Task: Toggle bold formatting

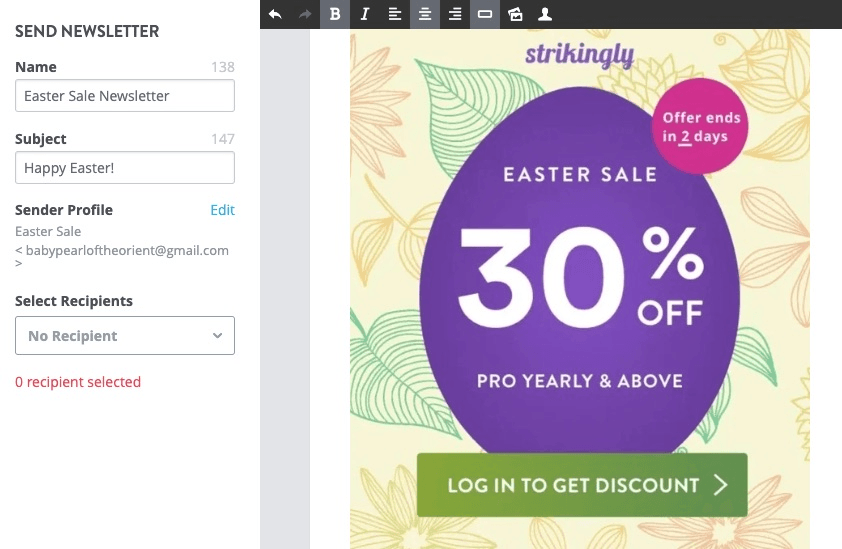Action: point(335,14)
